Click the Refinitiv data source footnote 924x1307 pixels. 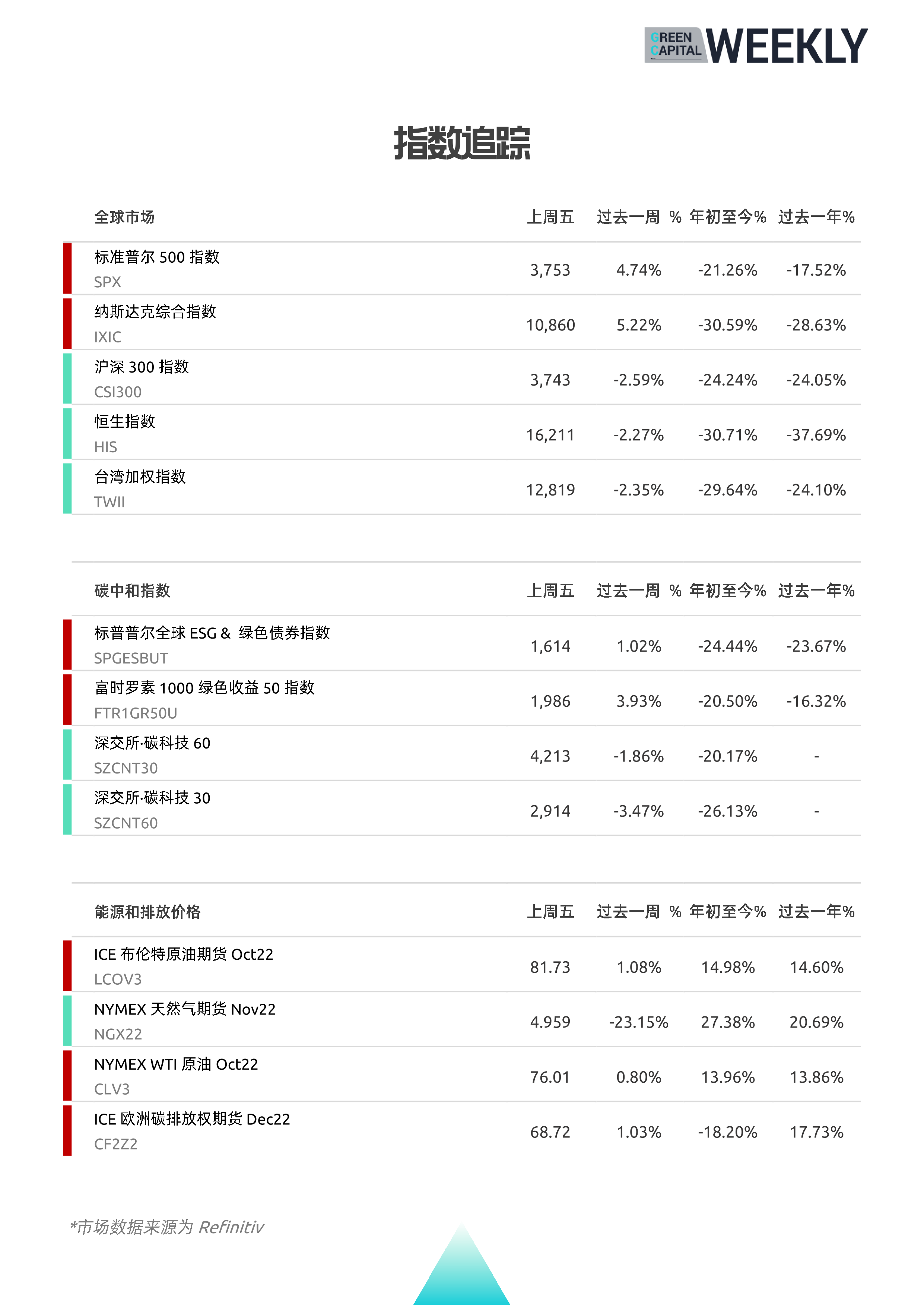tap(167, 1227)
